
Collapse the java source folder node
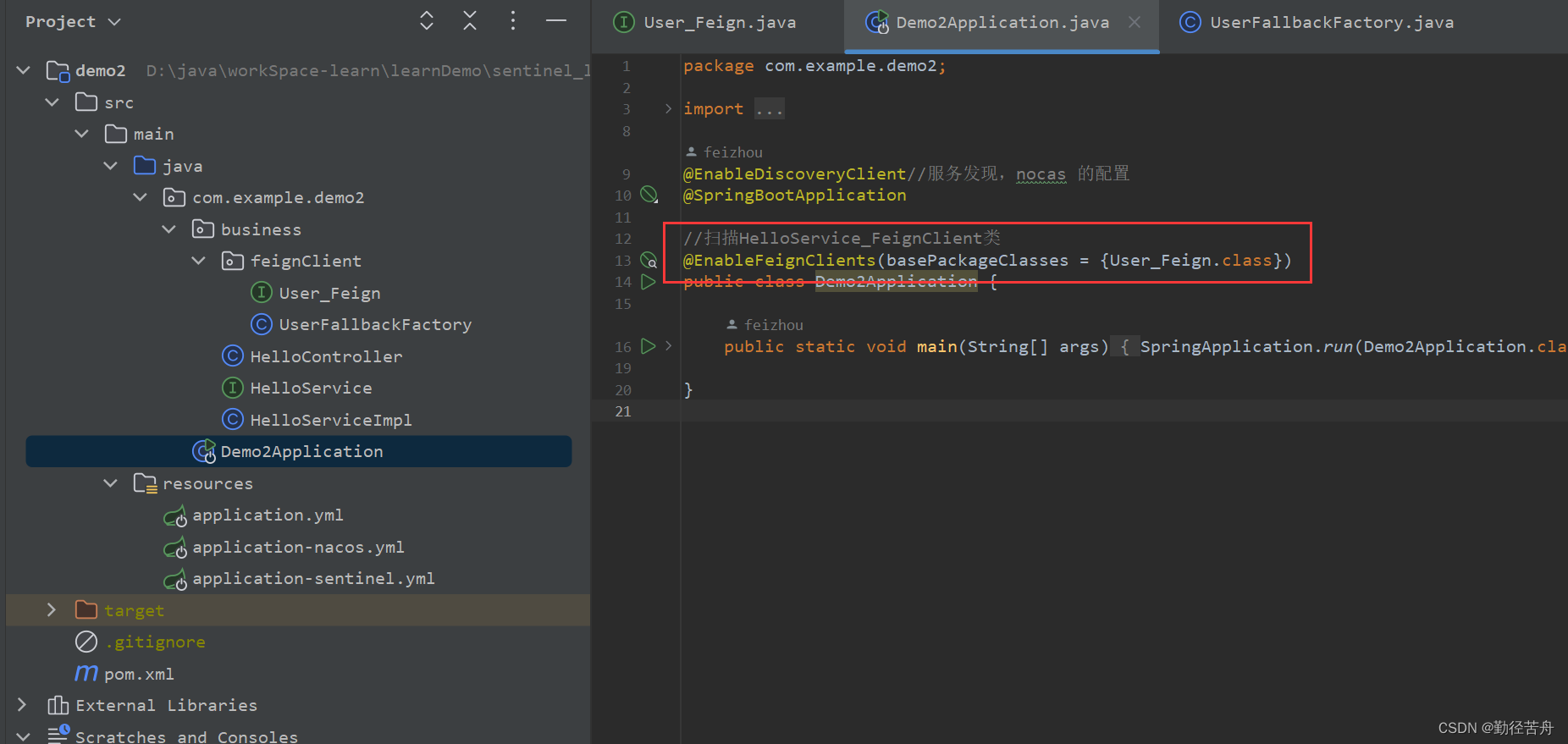110,166
